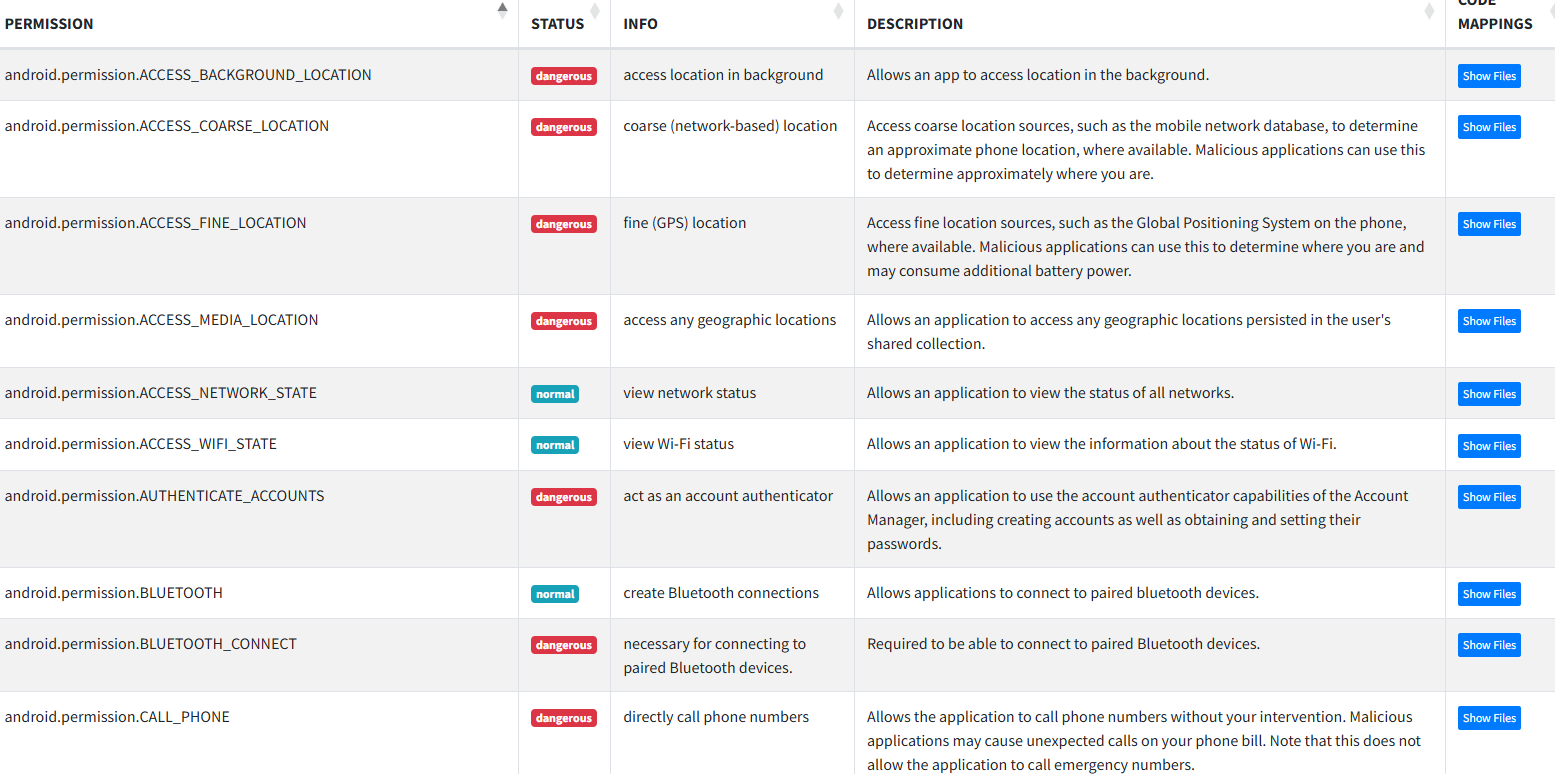Select android.permission.AUTHENTICATE_ACCOUNTS row text

pos(164,496)
